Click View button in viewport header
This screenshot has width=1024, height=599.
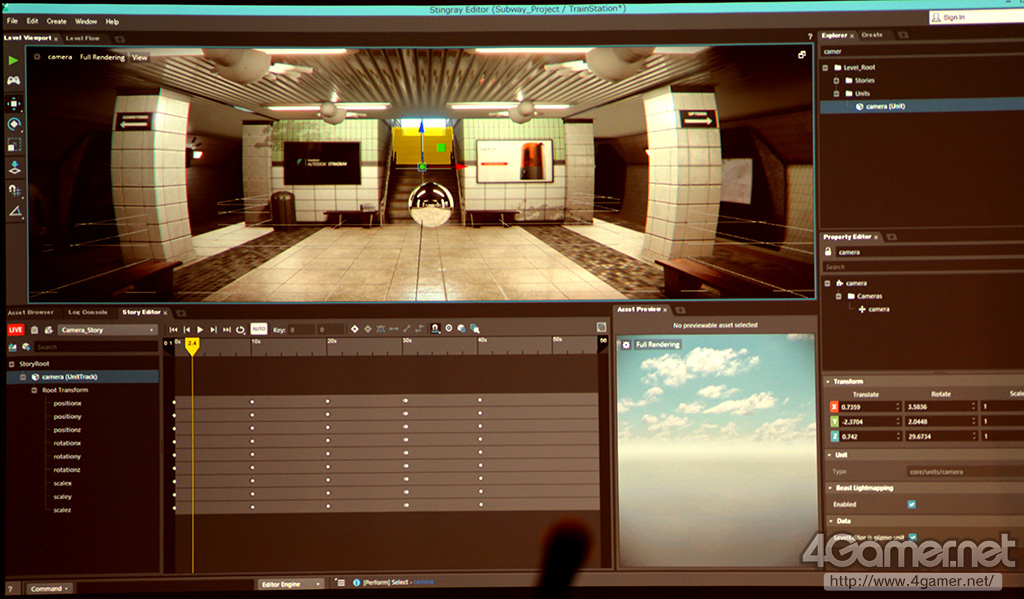140,57
